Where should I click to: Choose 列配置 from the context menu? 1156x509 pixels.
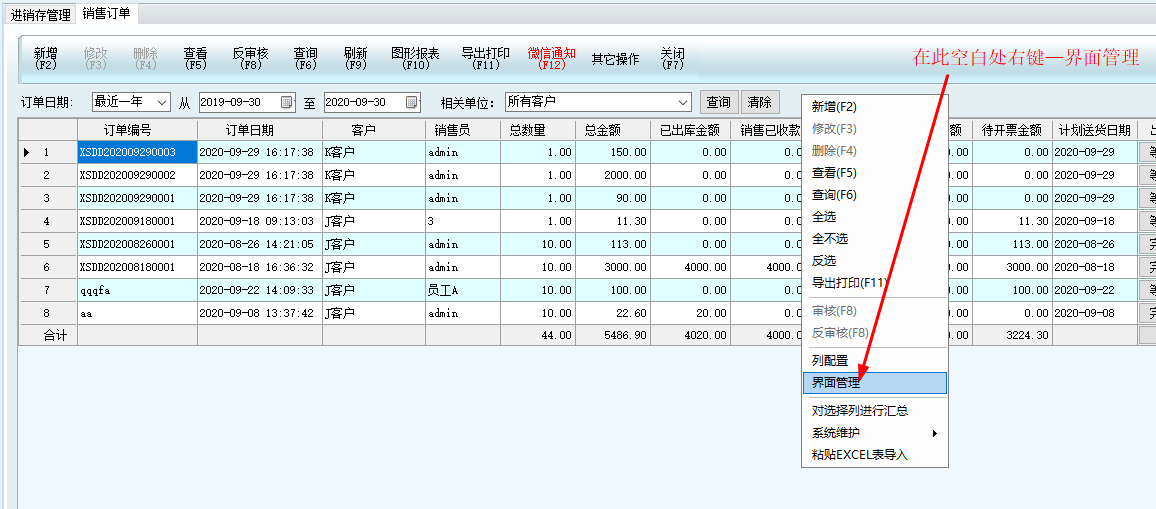tap(830, 360)
